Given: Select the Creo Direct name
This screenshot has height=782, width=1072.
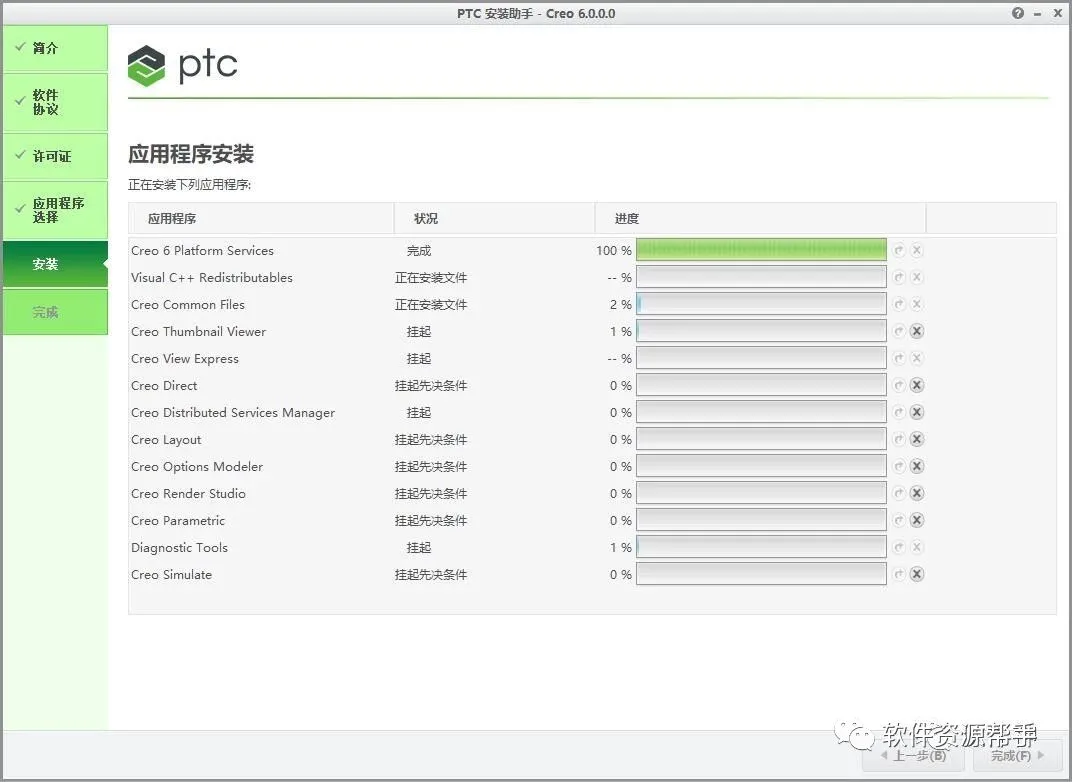Looking at the screenshot, I should (164, 386).
